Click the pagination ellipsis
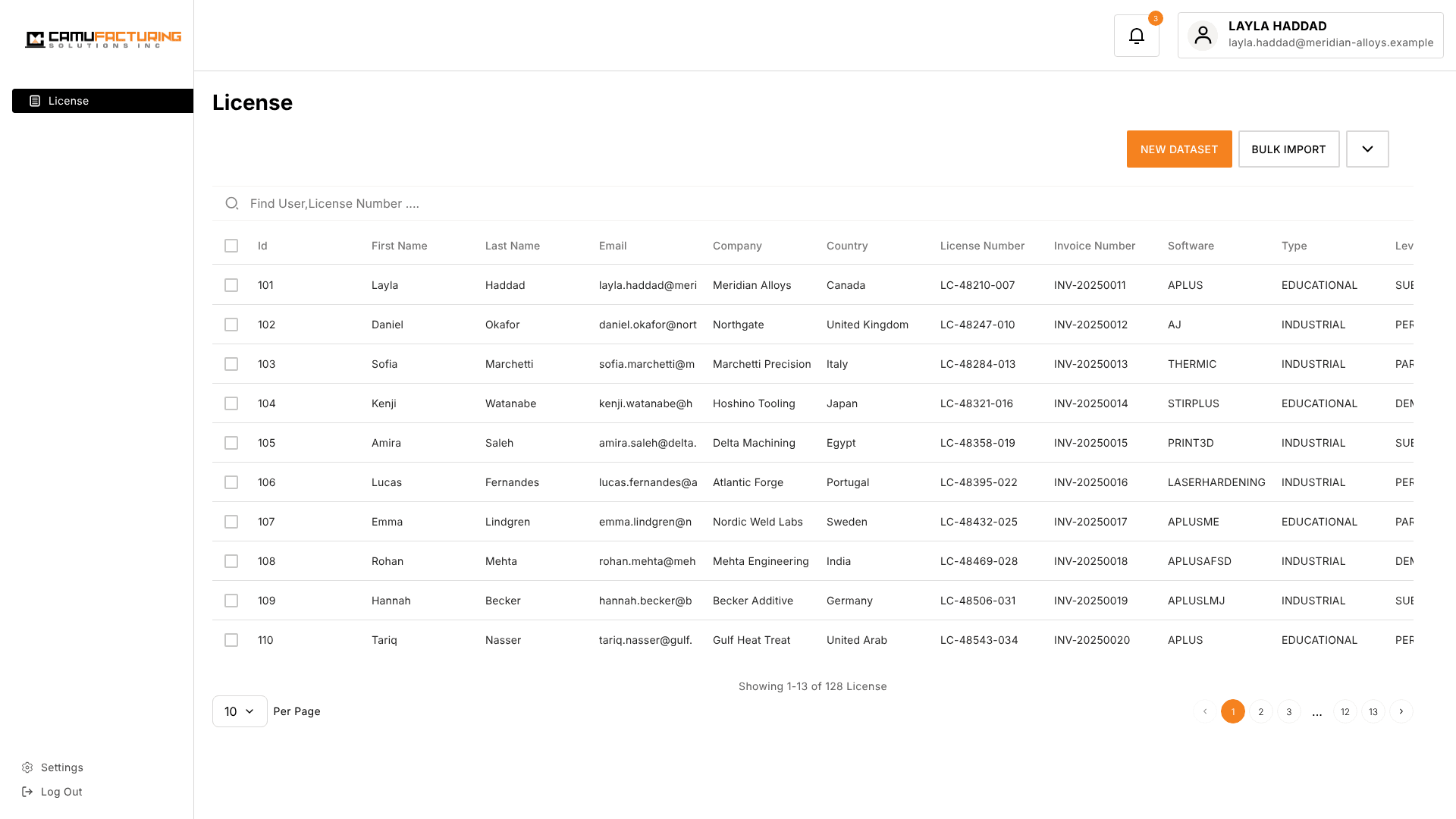 point(1317,713)
